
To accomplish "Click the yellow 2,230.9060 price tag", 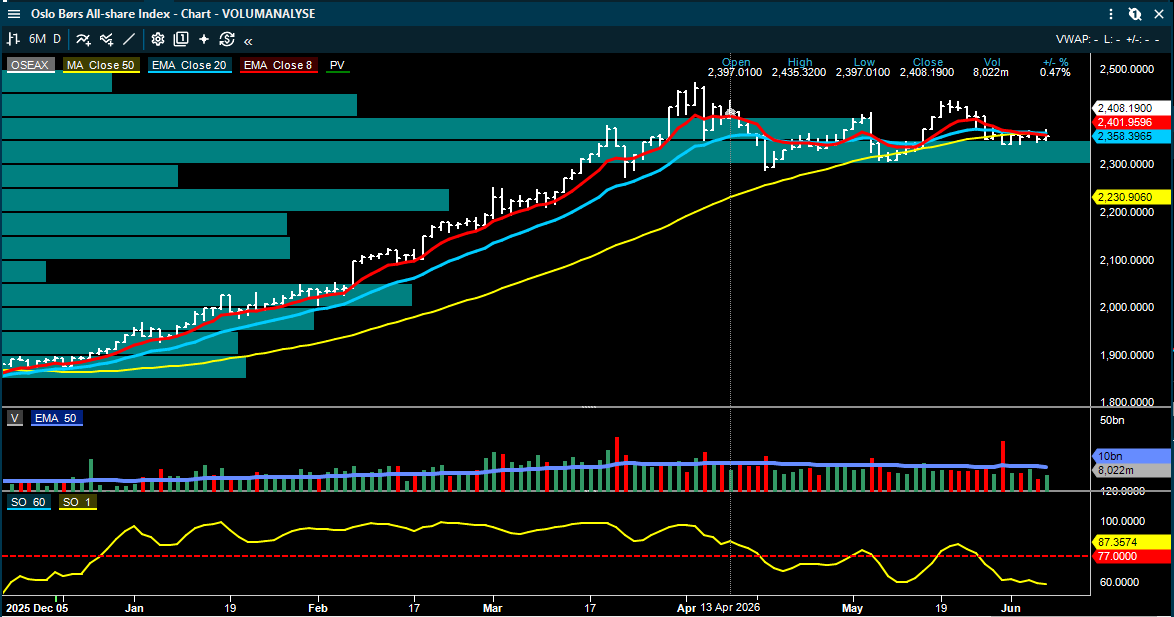I will coord(1132,197).
